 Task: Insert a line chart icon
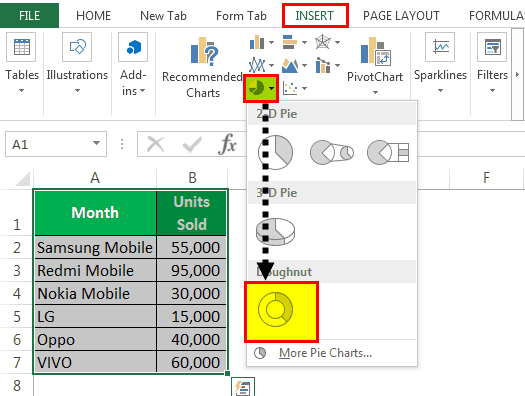coord(257,65)
